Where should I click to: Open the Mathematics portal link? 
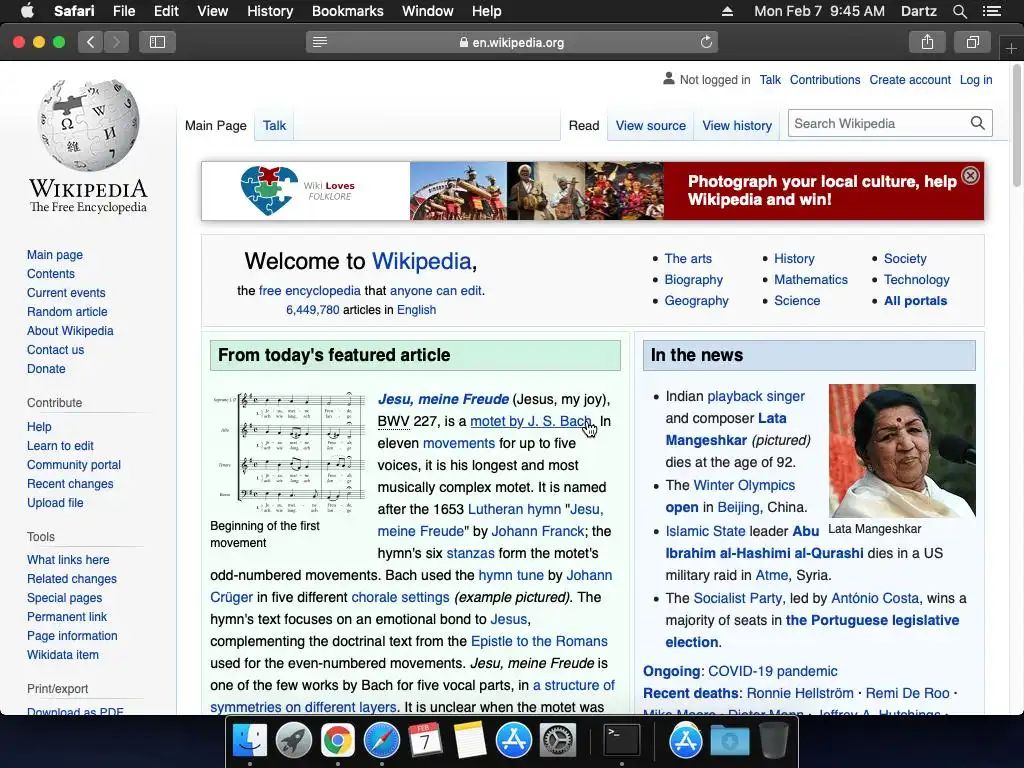point(810,280)
